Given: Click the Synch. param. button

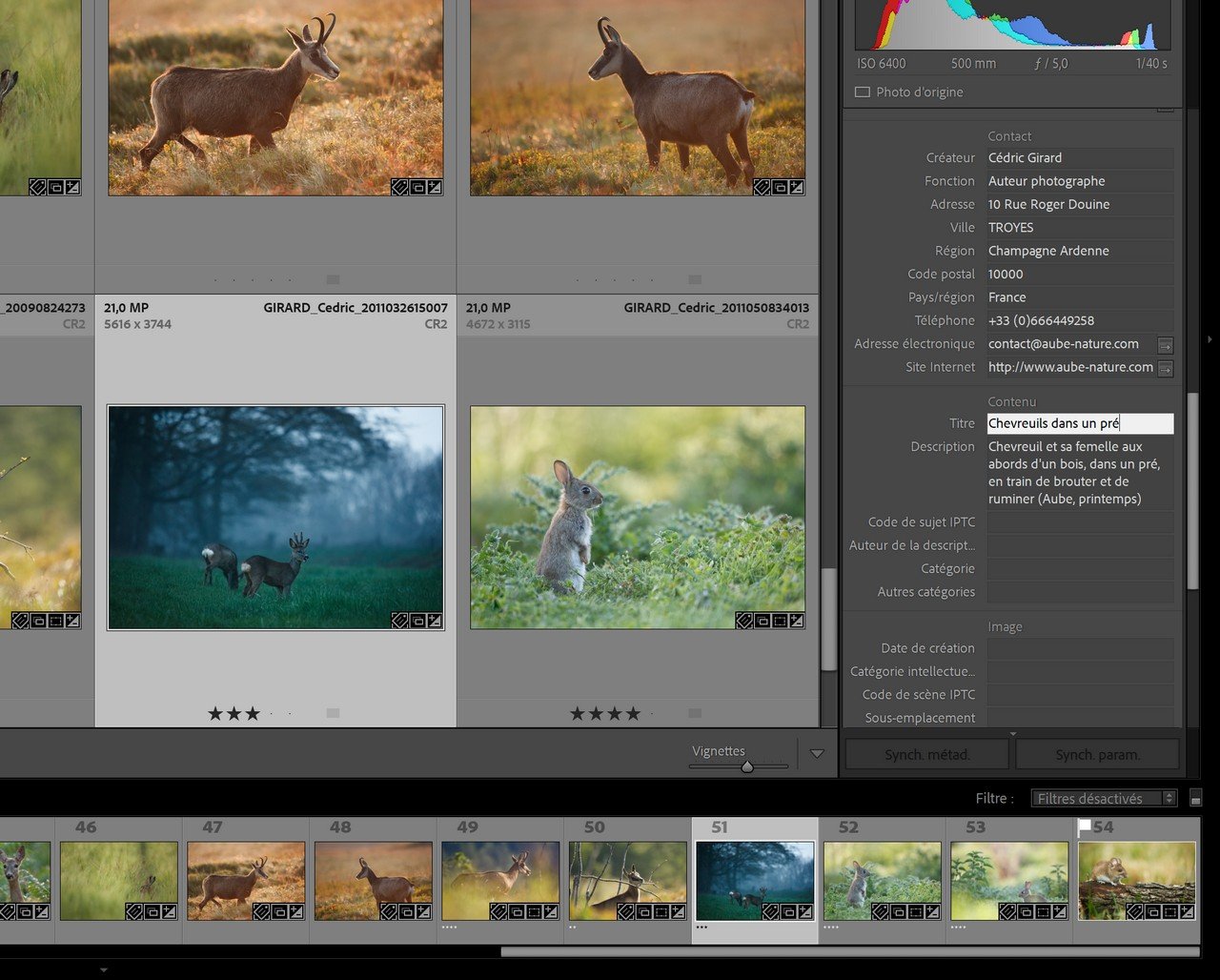Looking at the screenshot, I should [x=1097, y=755].
